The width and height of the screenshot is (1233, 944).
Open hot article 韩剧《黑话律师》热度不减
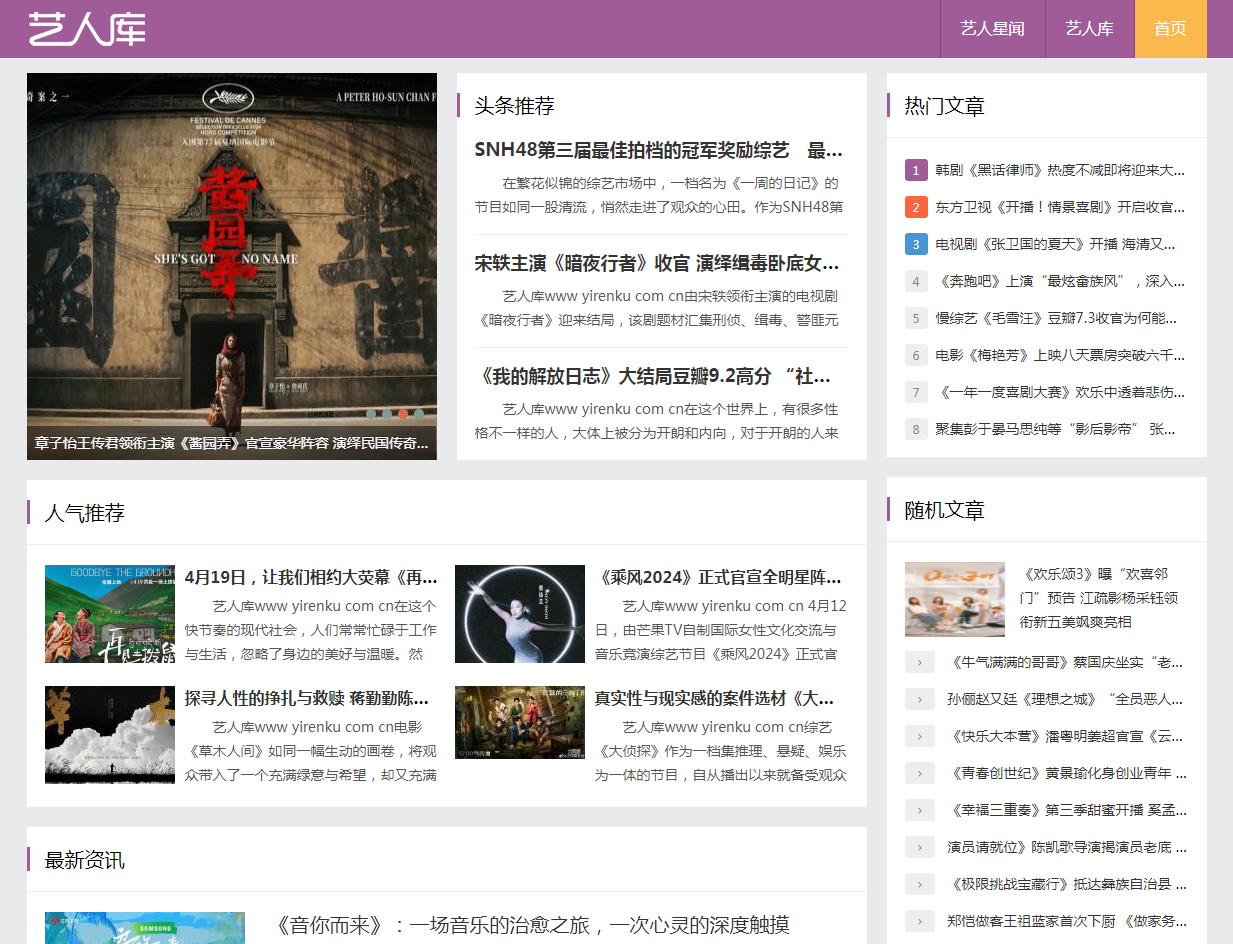point(1060,170)
